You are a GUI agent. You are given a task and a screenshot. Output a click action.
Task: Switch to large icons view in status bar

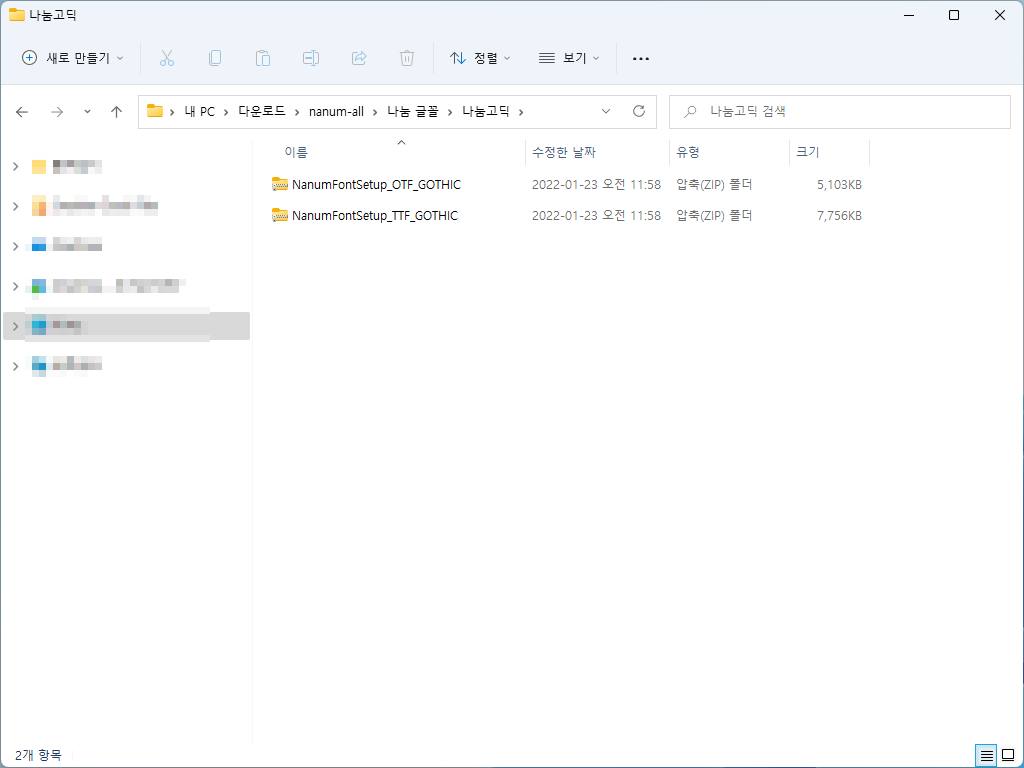point(1008,756)
